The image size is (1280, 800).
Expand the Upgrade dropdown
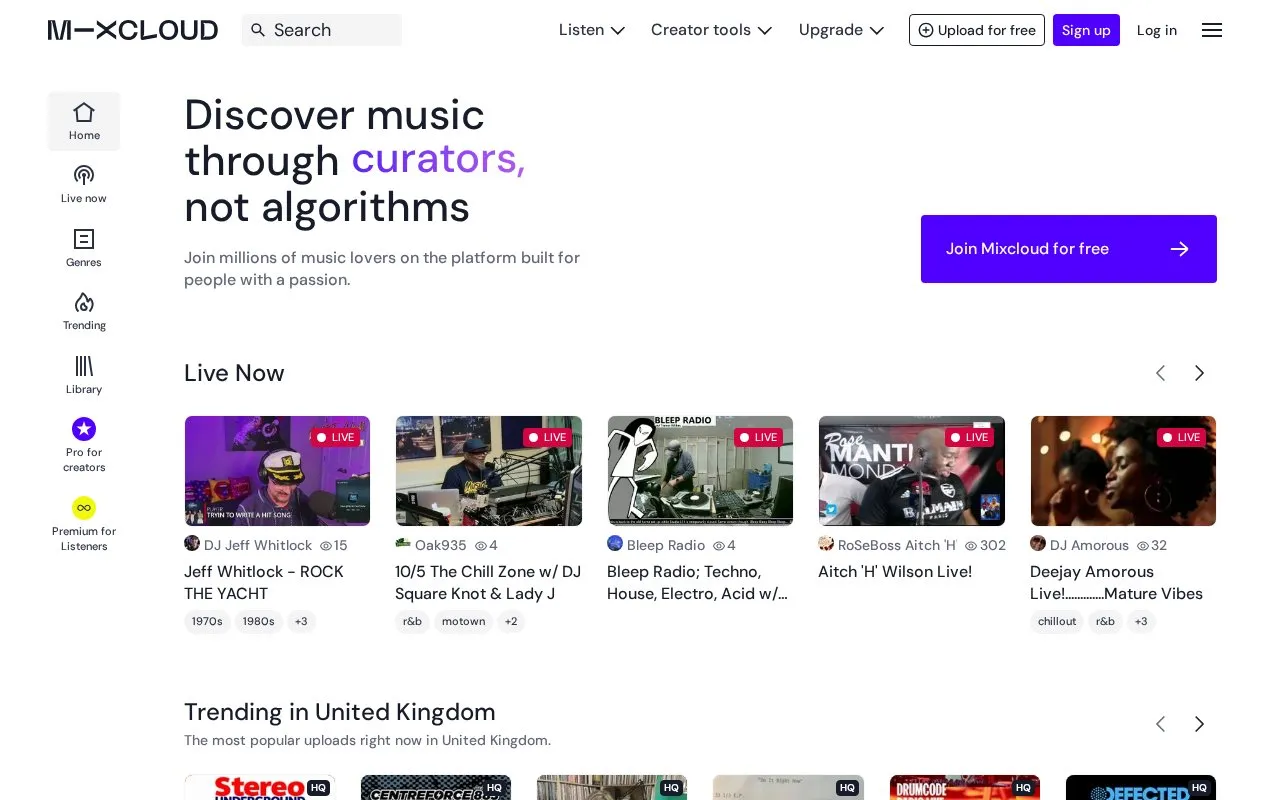841,30
